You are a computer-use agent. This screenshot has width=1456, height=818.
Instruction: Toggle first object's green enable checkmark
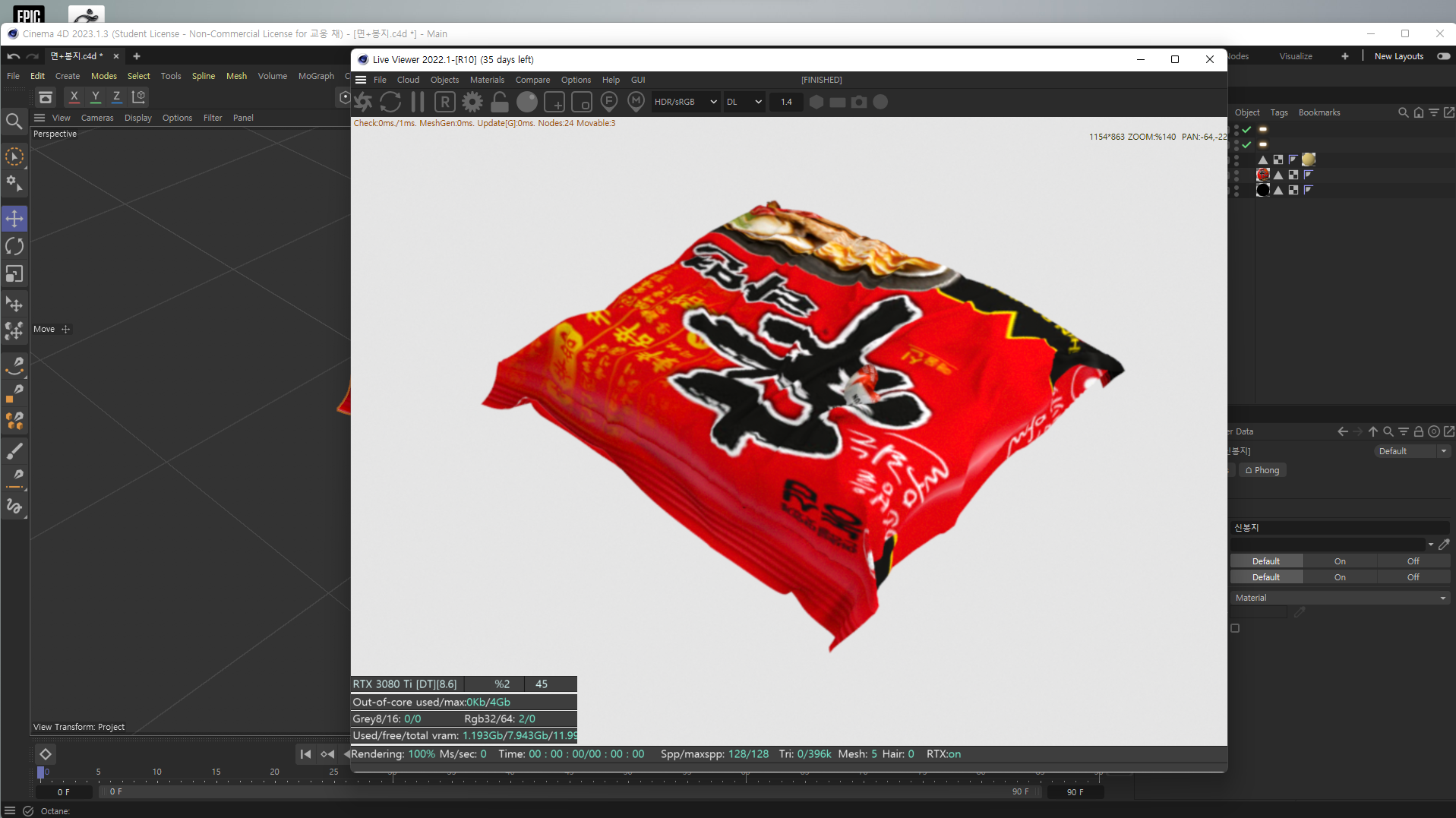click(x=1246, y=130)
